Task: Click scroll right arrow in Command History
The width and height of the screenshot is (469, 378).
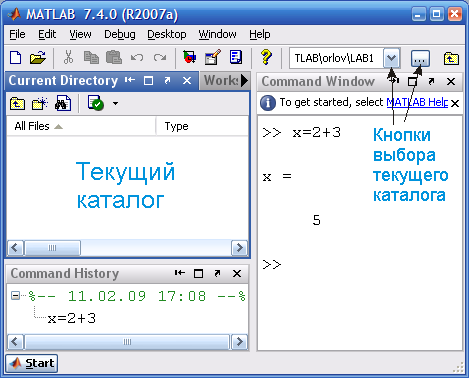Action: 239,342
